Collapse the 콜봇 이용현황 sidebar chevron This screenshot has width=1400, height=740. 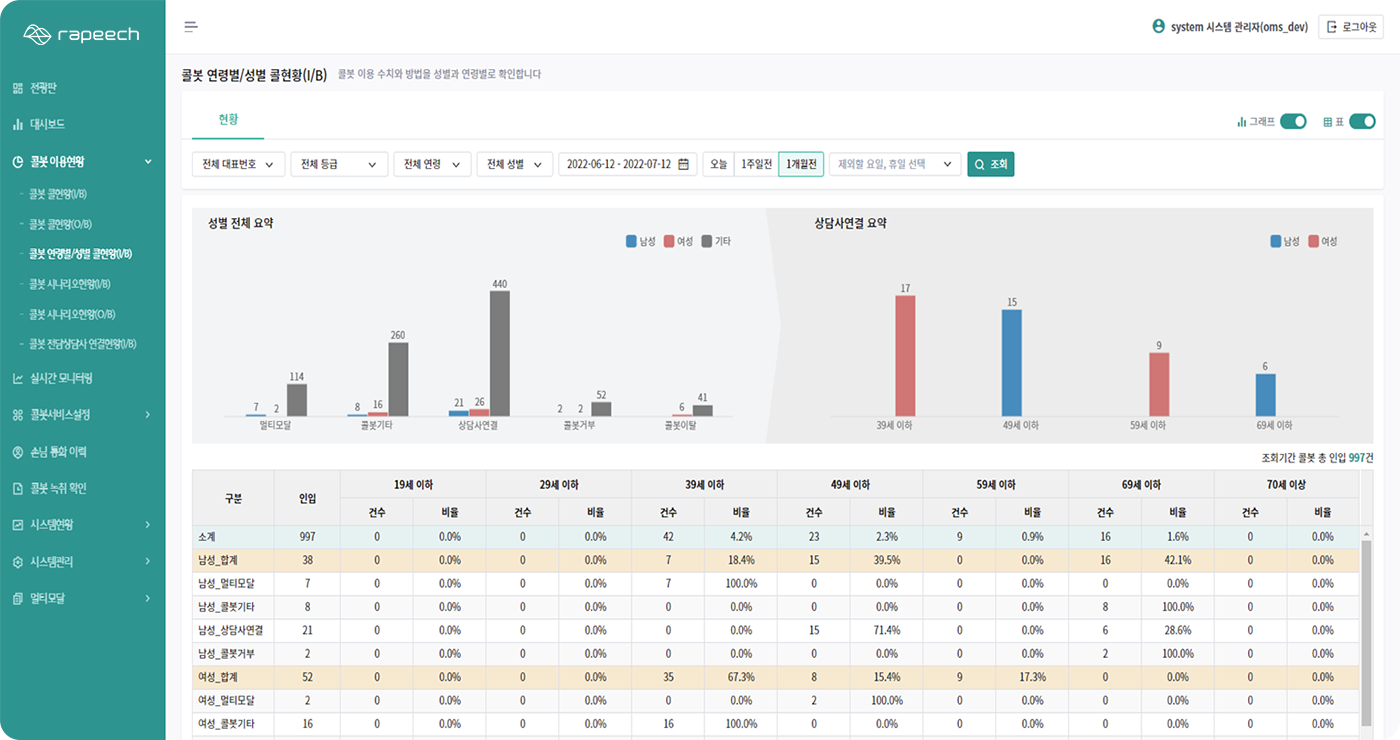click(148, 161)
